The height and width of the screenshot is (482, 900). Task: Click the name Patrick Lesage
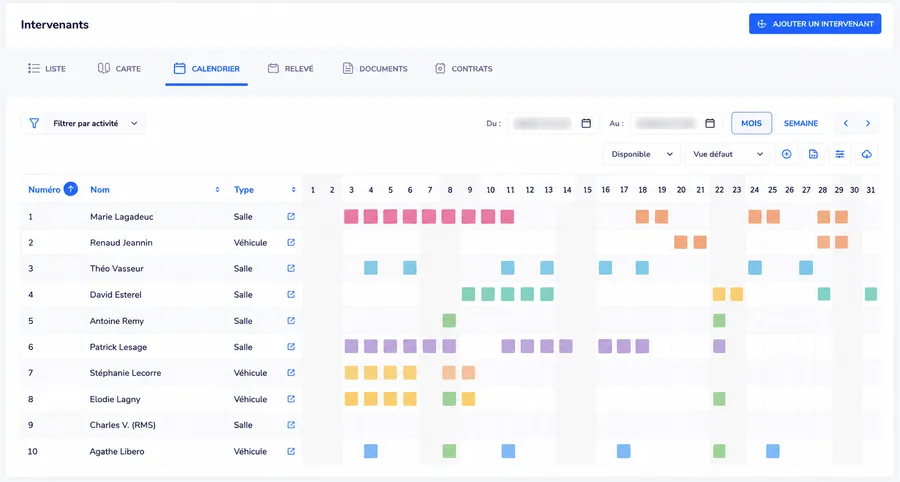pyautogui.click(x=118, y=347)
